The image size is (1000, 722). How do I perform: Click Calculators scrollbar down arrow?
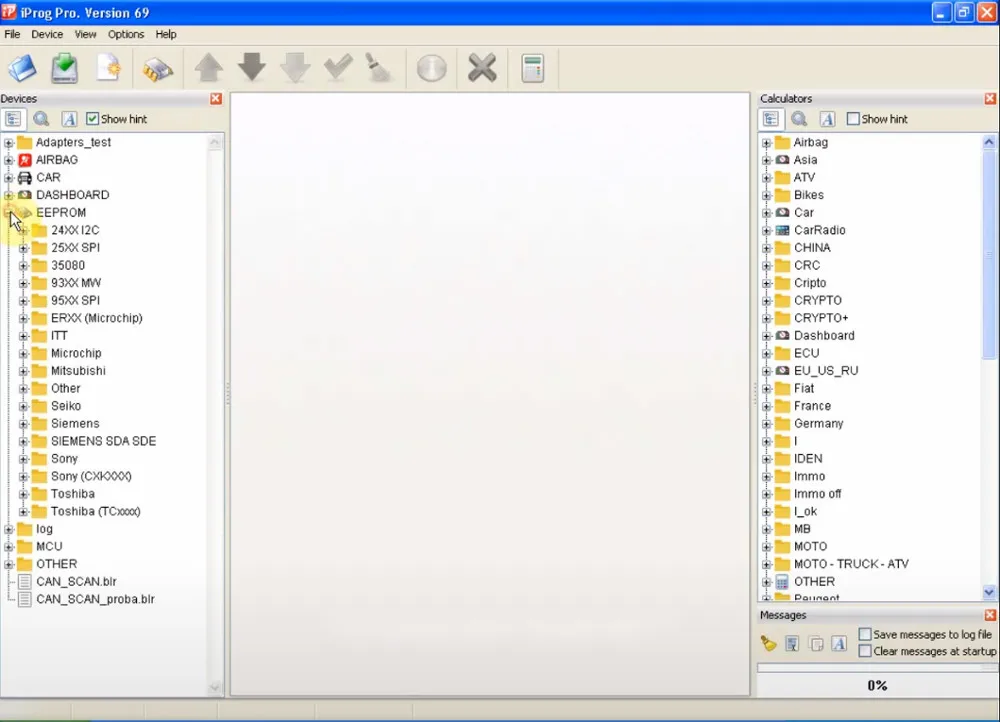point(989,593)
